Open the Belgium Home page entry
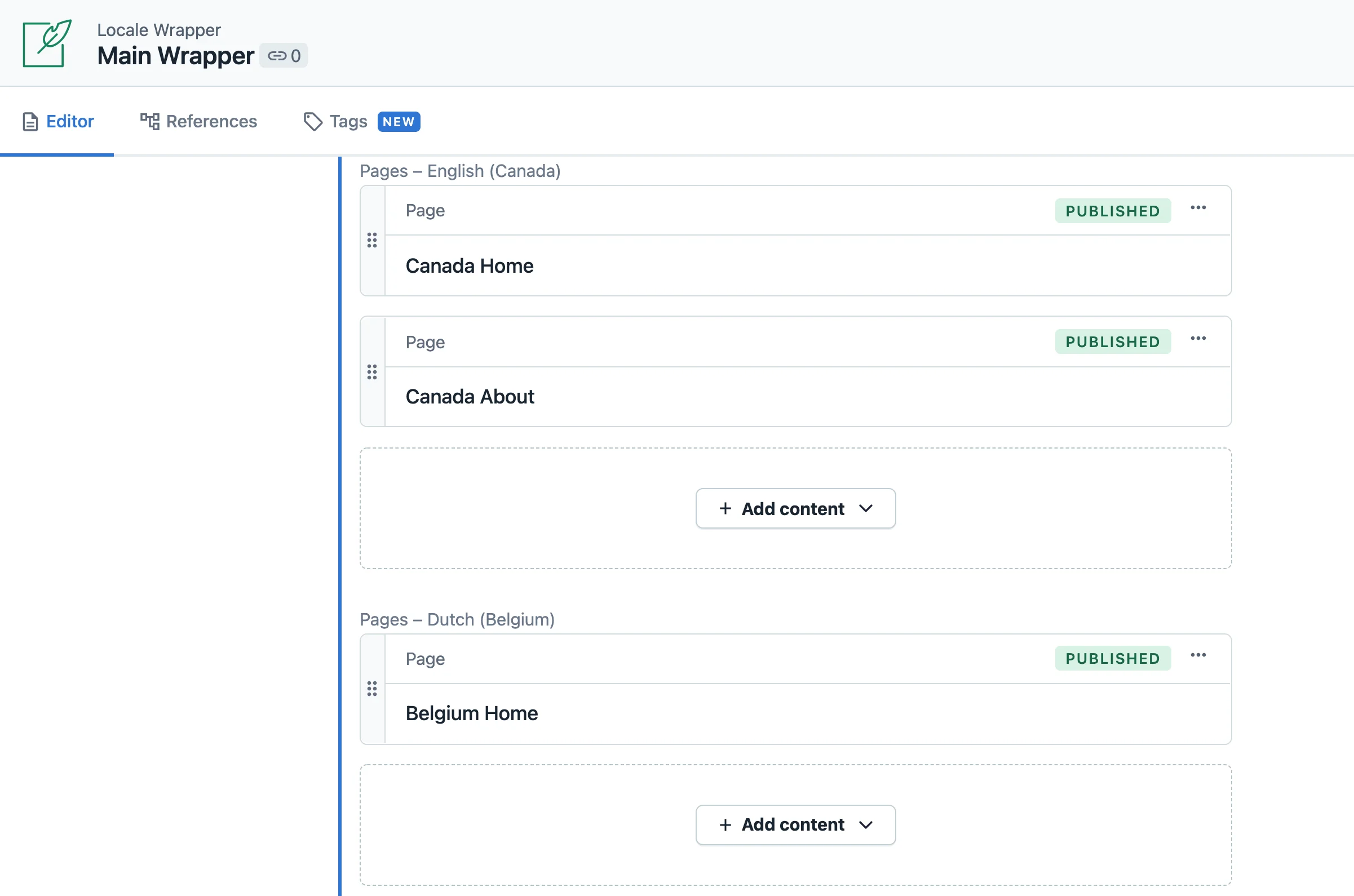This screenshot has width=1354, height=896. (471, 713)
